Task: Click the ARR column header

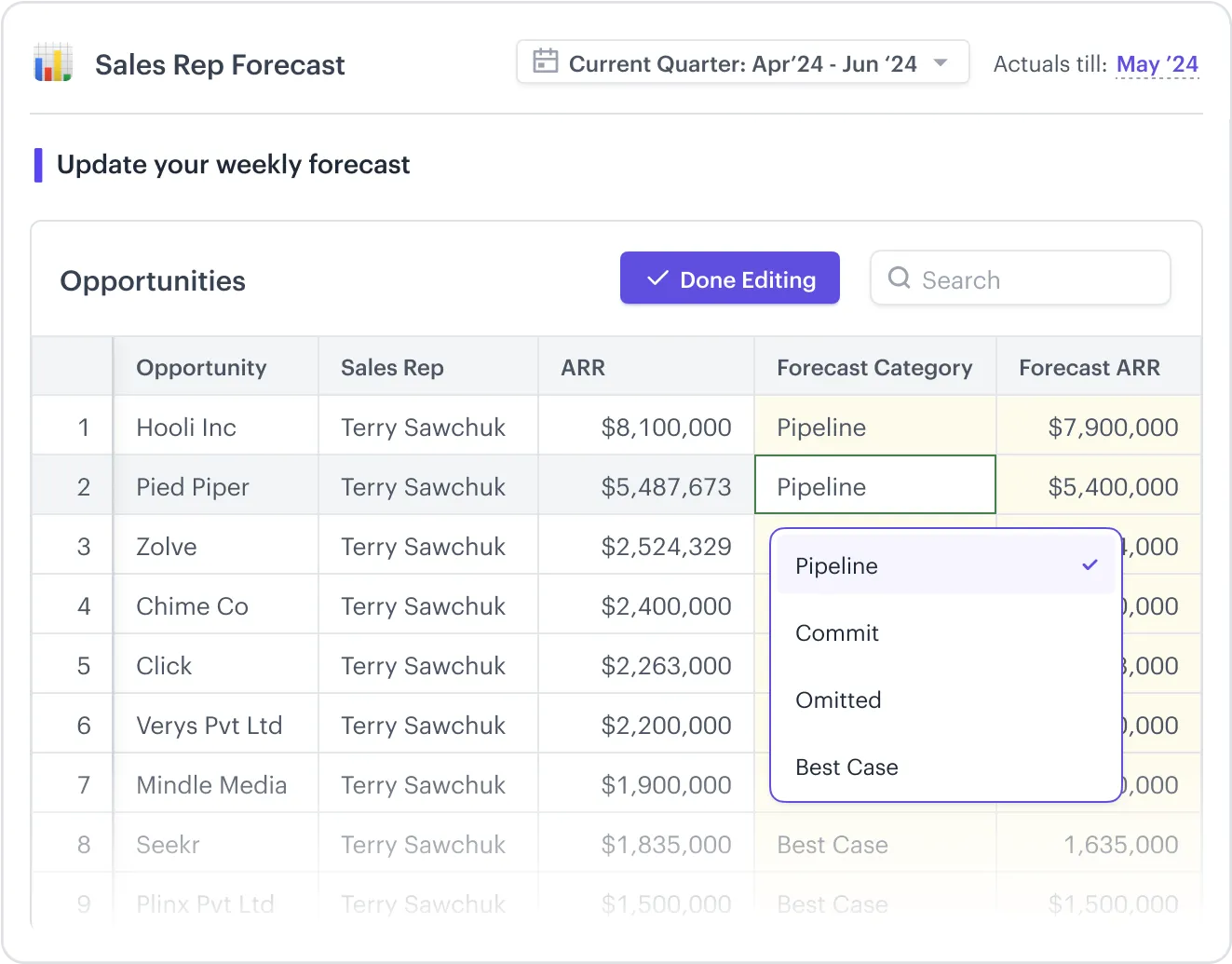Action: (x=646, y=366)
